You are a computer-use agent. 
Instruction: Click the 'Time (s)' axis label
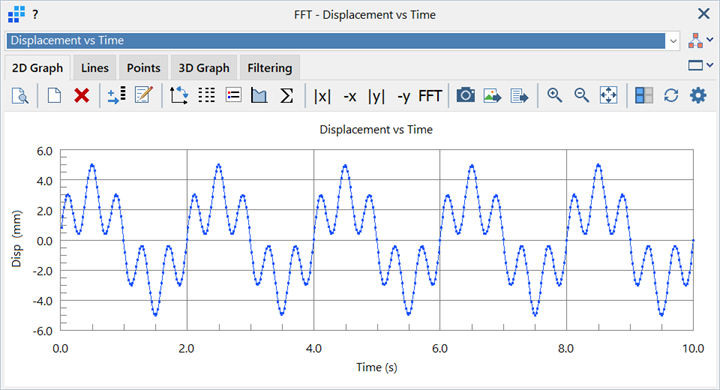point(377,367)
